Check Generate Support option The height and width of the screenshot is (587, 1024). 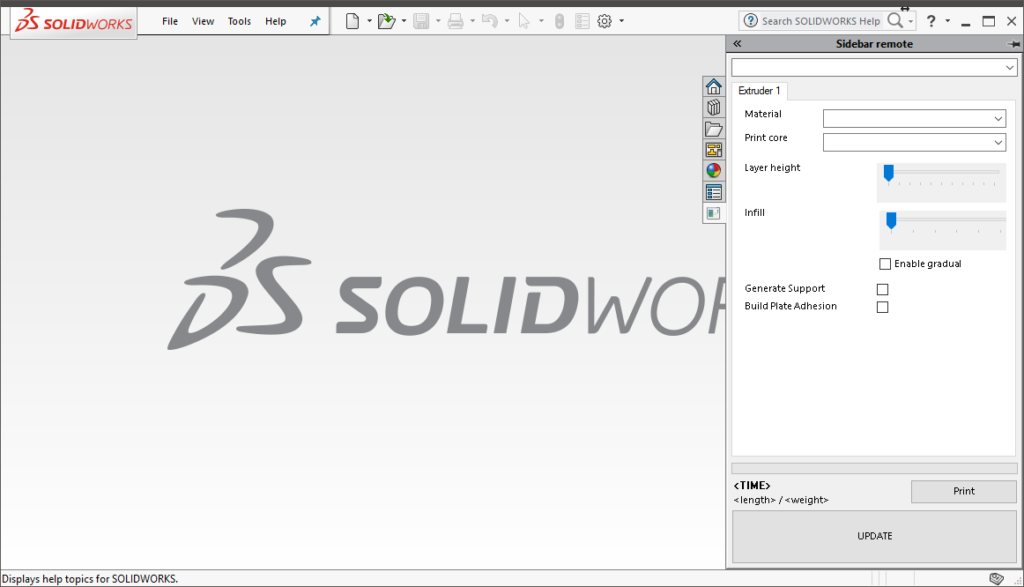tap(882, 289)
